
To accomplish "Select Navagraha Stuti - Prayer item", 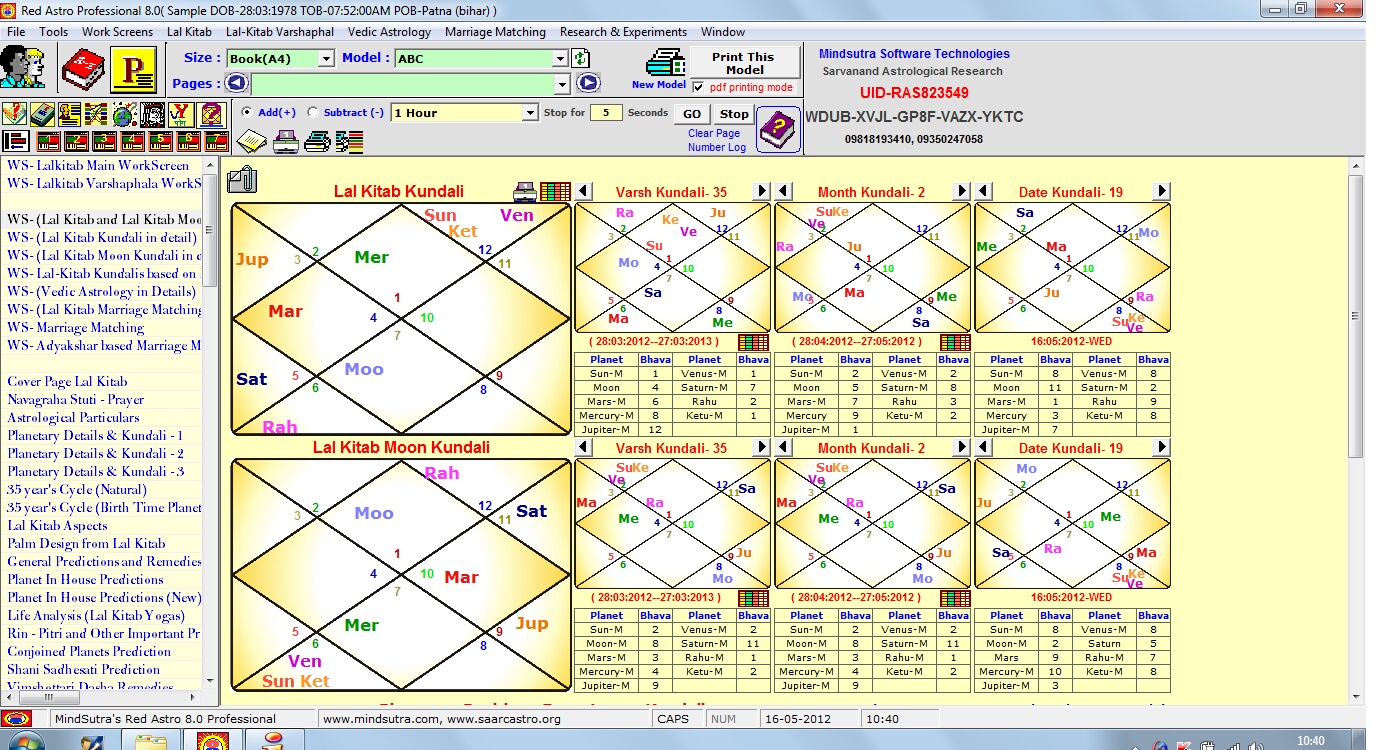I will click(x=76, y=399).
